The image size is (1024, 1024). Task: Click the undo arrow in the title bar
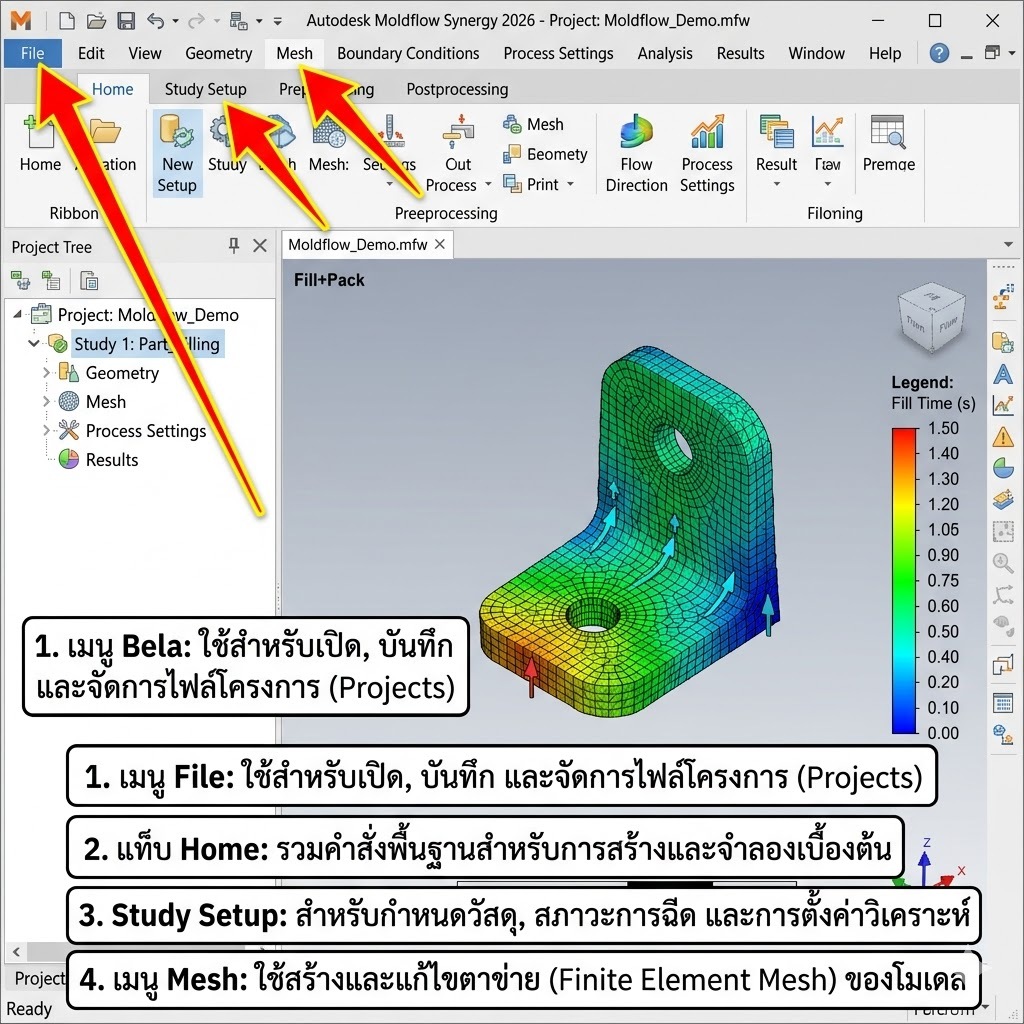click(x=155, y=21)
